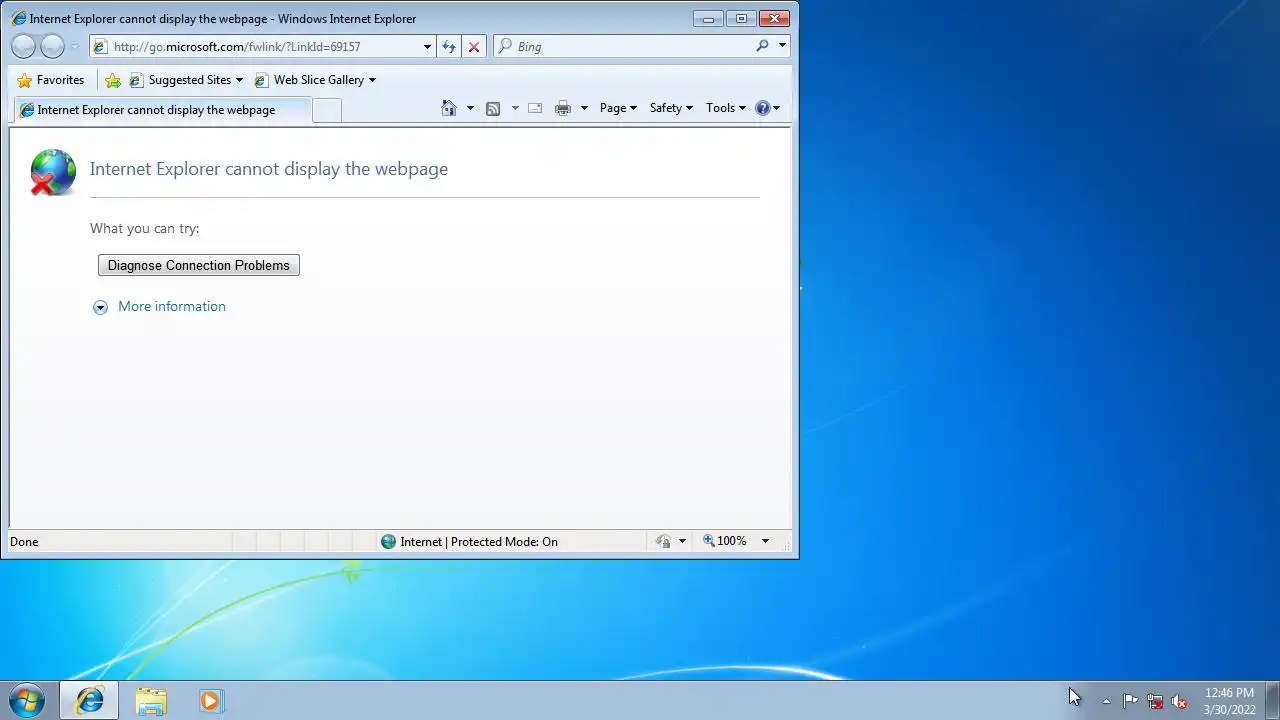Click the muted volume tray icon

(1179, 701)
